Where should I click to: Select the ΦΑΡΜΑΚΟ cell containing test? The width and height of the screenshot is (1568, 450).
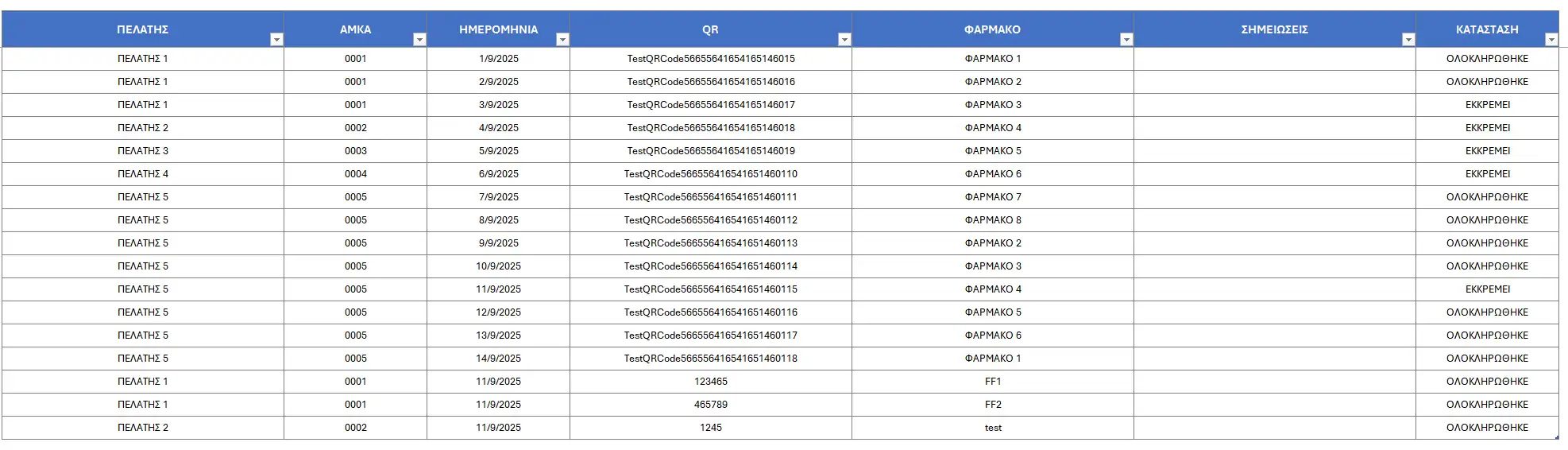tap(992, 428)
